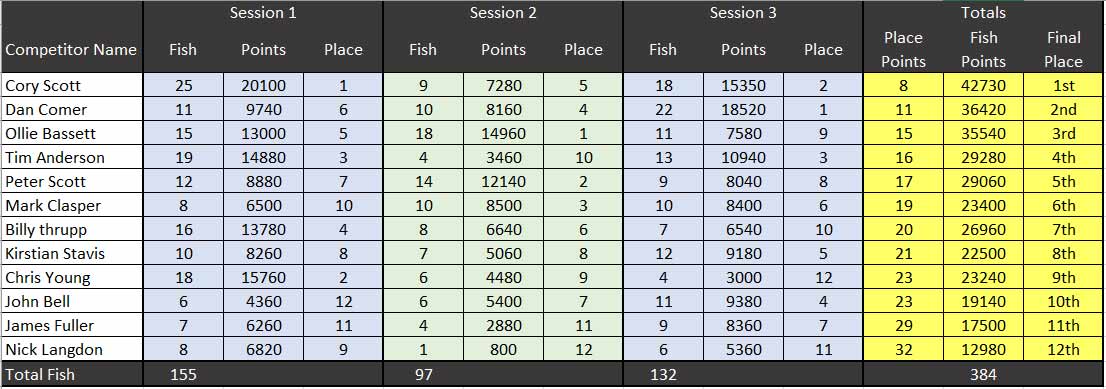Click the Session 3 header cell
1106x389 pixels.
(743, 13)
